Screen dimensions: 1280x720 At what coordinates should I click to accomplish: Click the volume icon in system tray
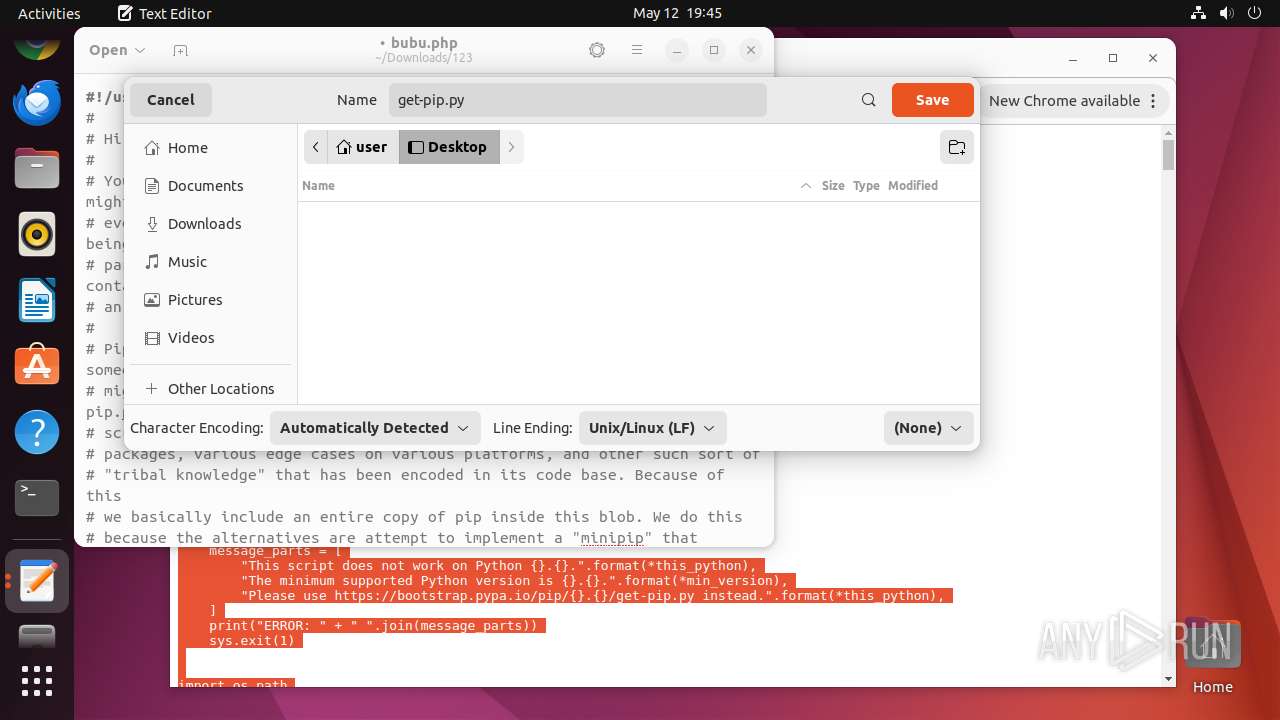[x=1226, y=13]
